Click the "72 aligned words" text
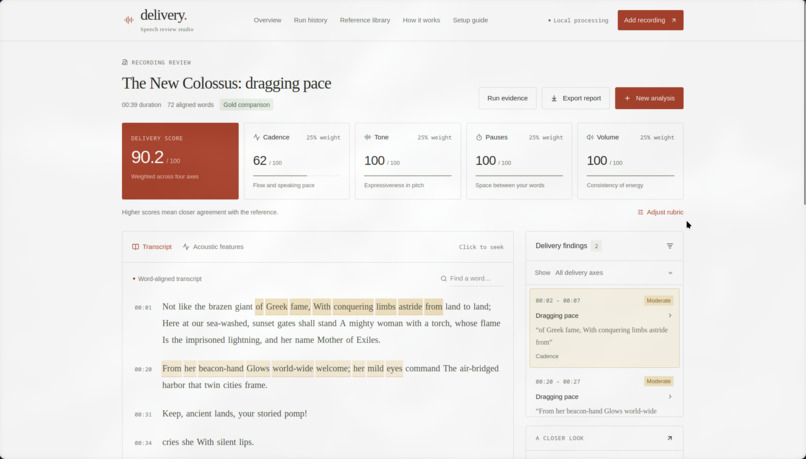 click(190, 105)
